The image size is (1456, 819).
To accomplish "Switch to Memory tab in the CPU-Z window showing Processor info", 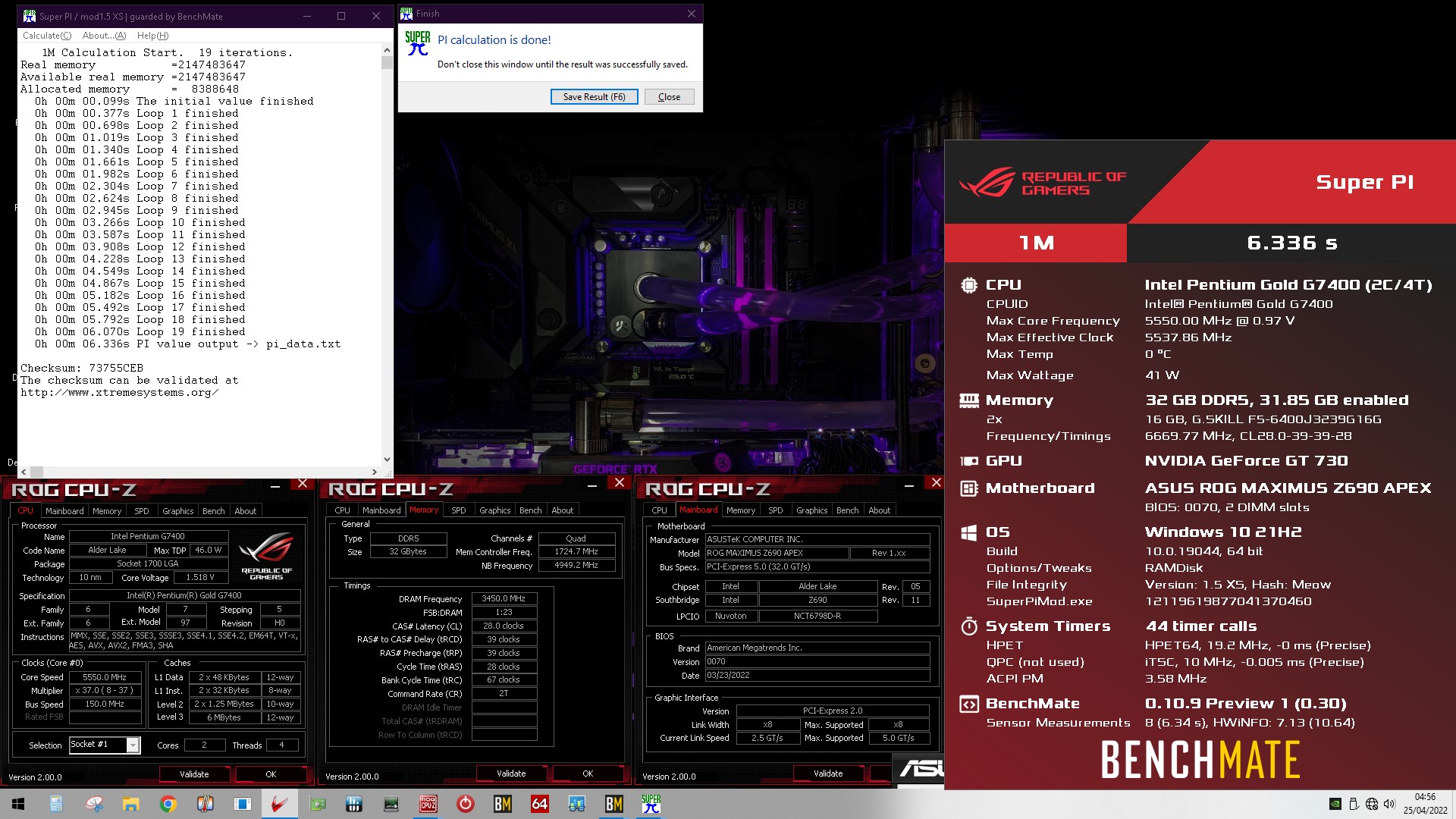I will 107,511.
